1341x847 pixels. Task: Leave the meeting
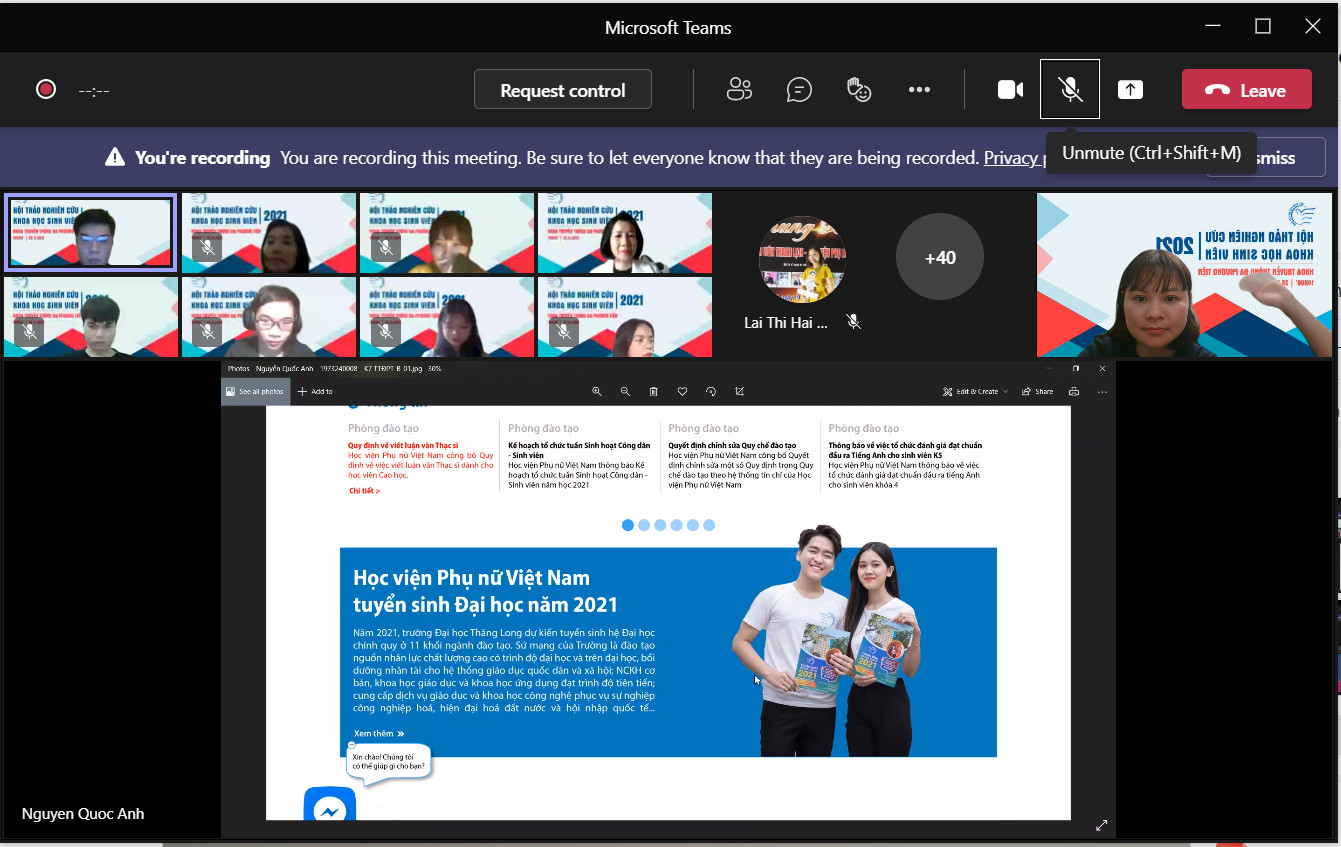click(x=1246, y=90)
